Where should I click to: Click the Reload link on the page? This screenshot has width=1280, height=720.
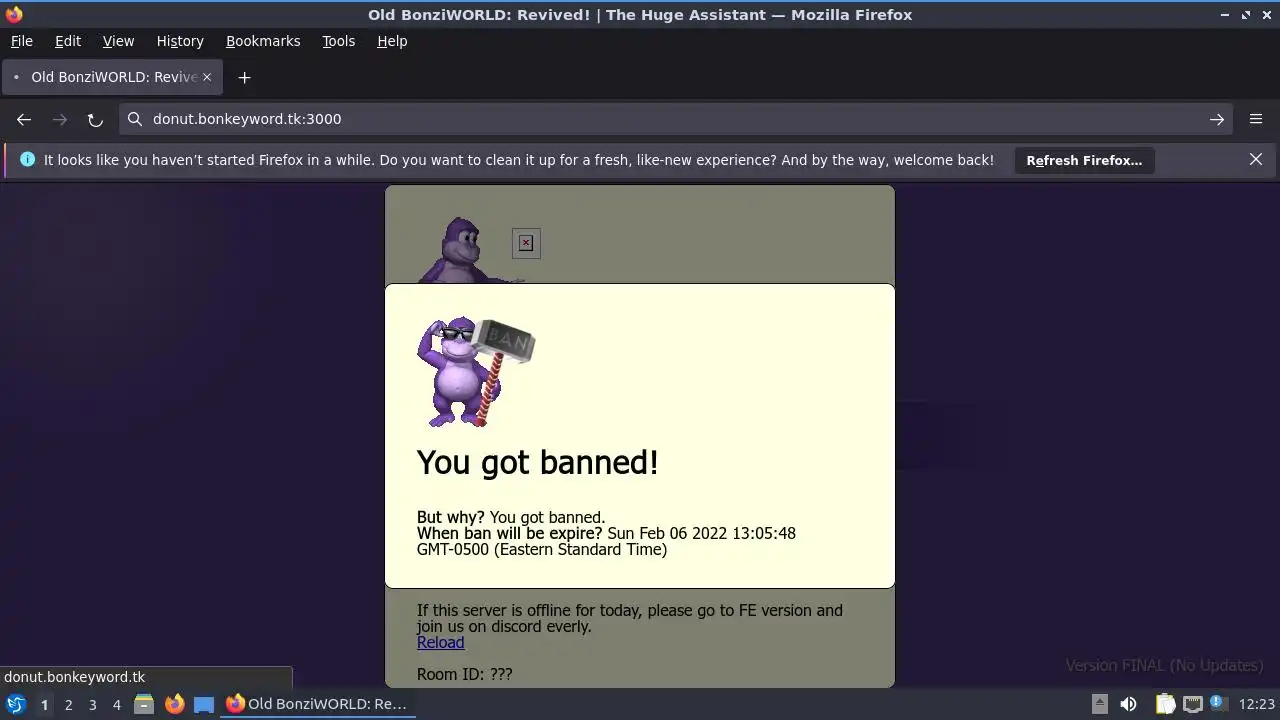tap(440, 642)
